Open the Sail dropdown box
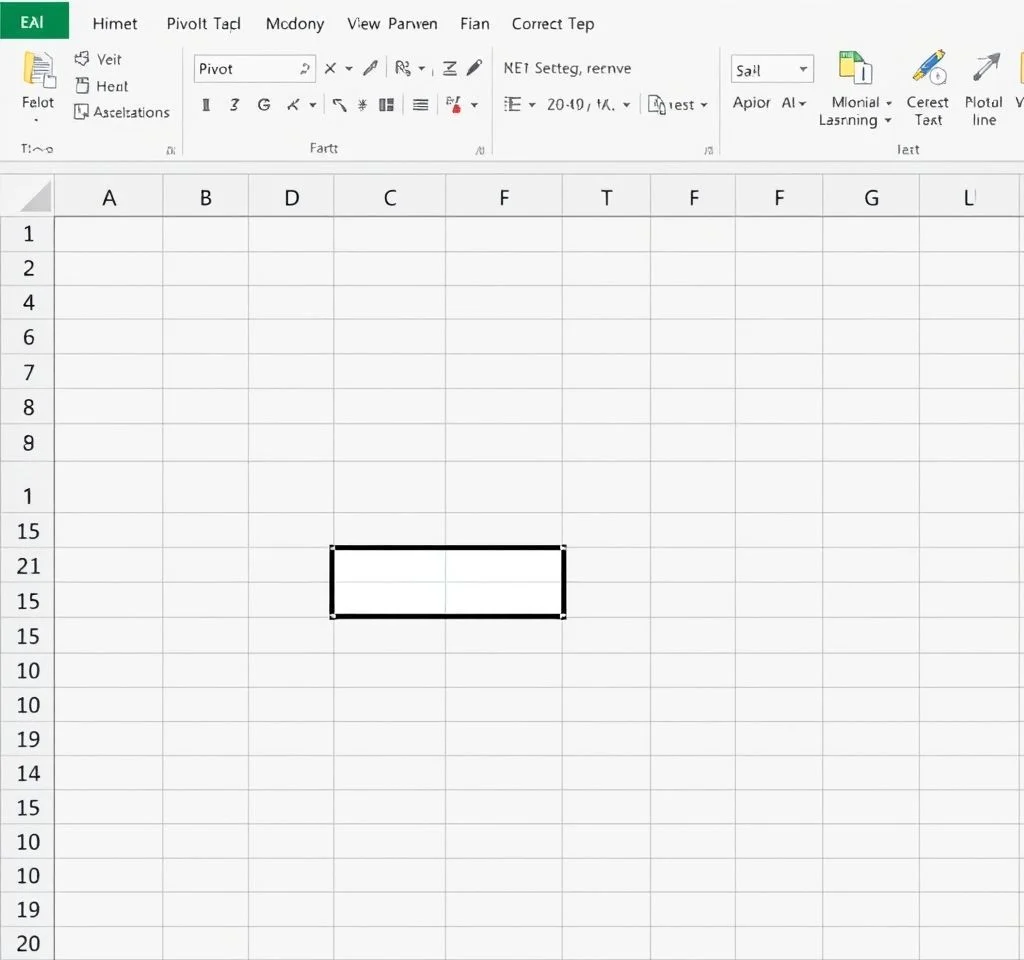 click(x=772, y=70)
